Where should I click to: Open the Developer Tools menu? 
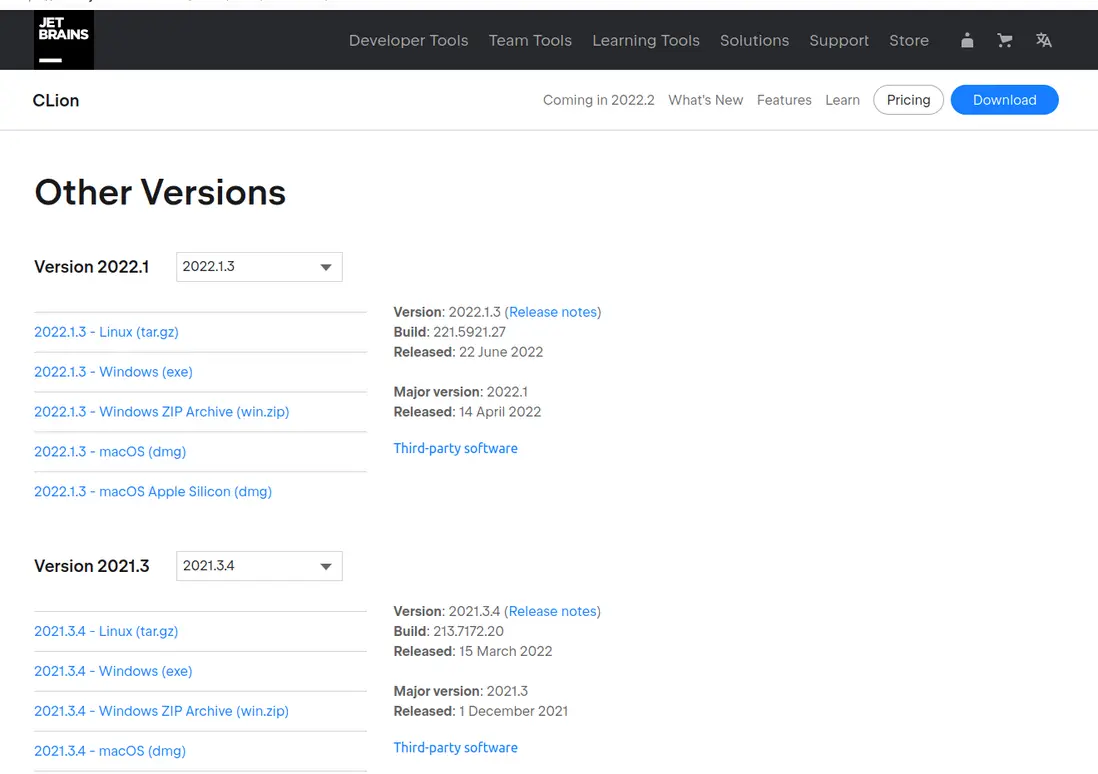tap(408, 41)
